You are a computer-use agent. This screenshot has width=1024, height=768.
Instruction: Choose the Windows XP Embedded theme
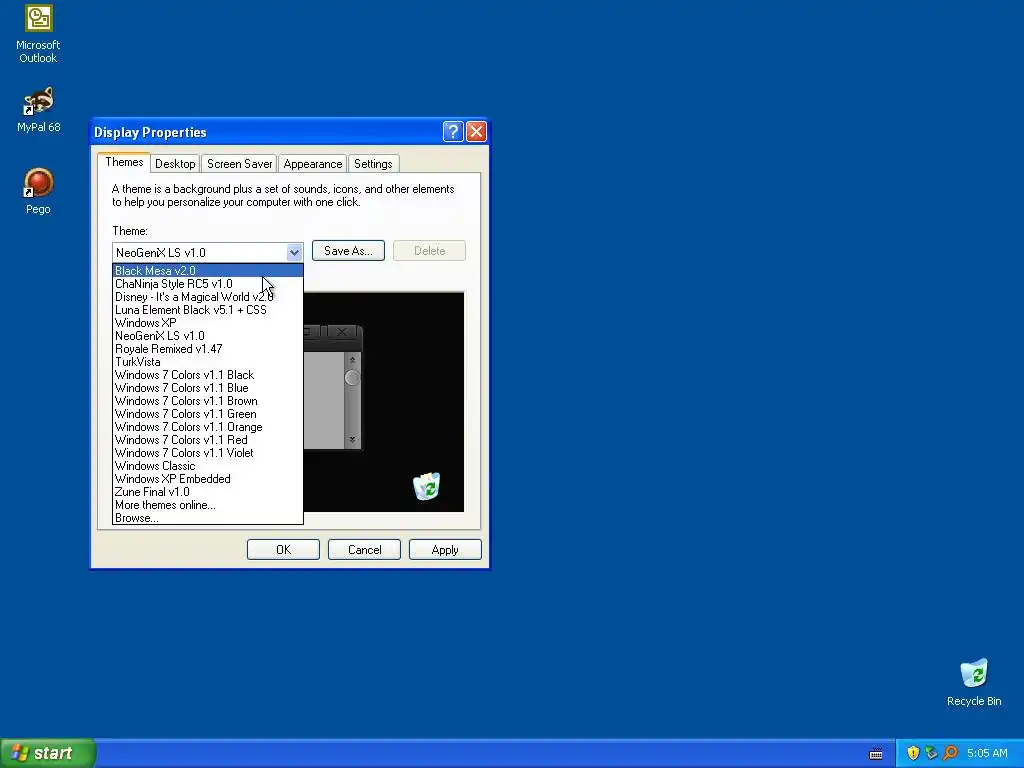click(x=208, y=479)
